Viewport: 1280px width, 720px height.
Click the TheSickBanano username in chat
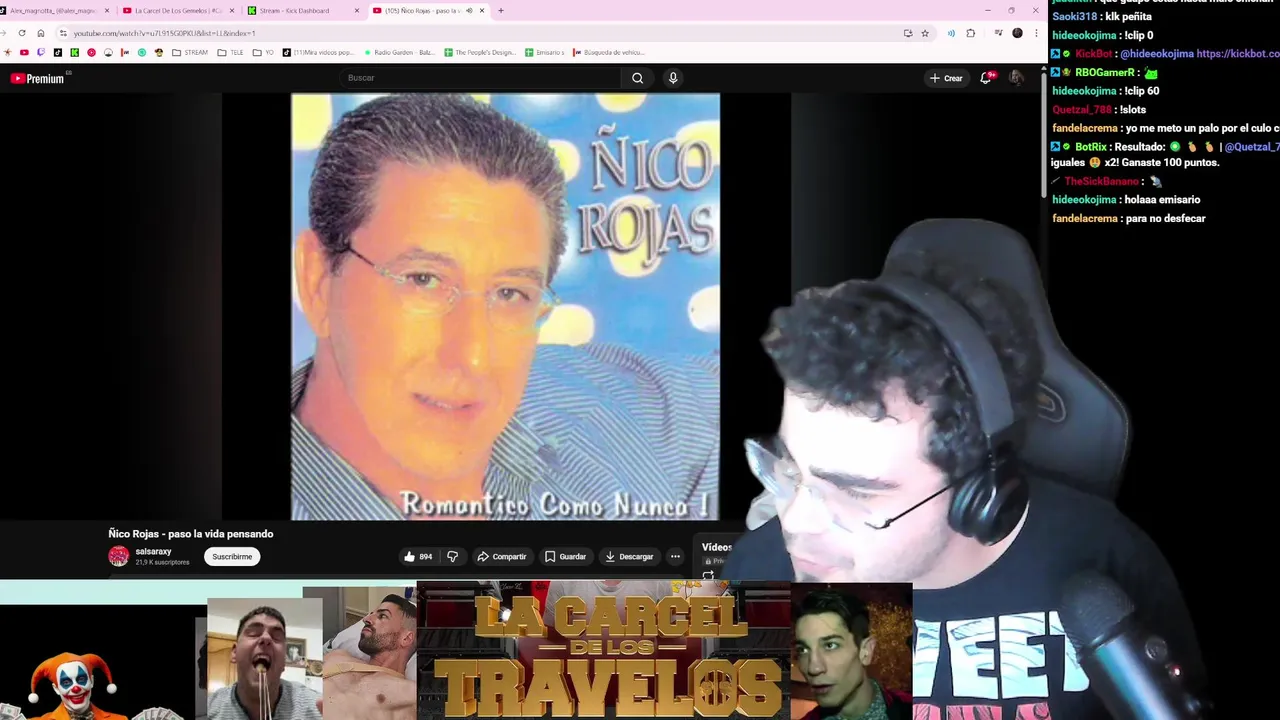1101,182
